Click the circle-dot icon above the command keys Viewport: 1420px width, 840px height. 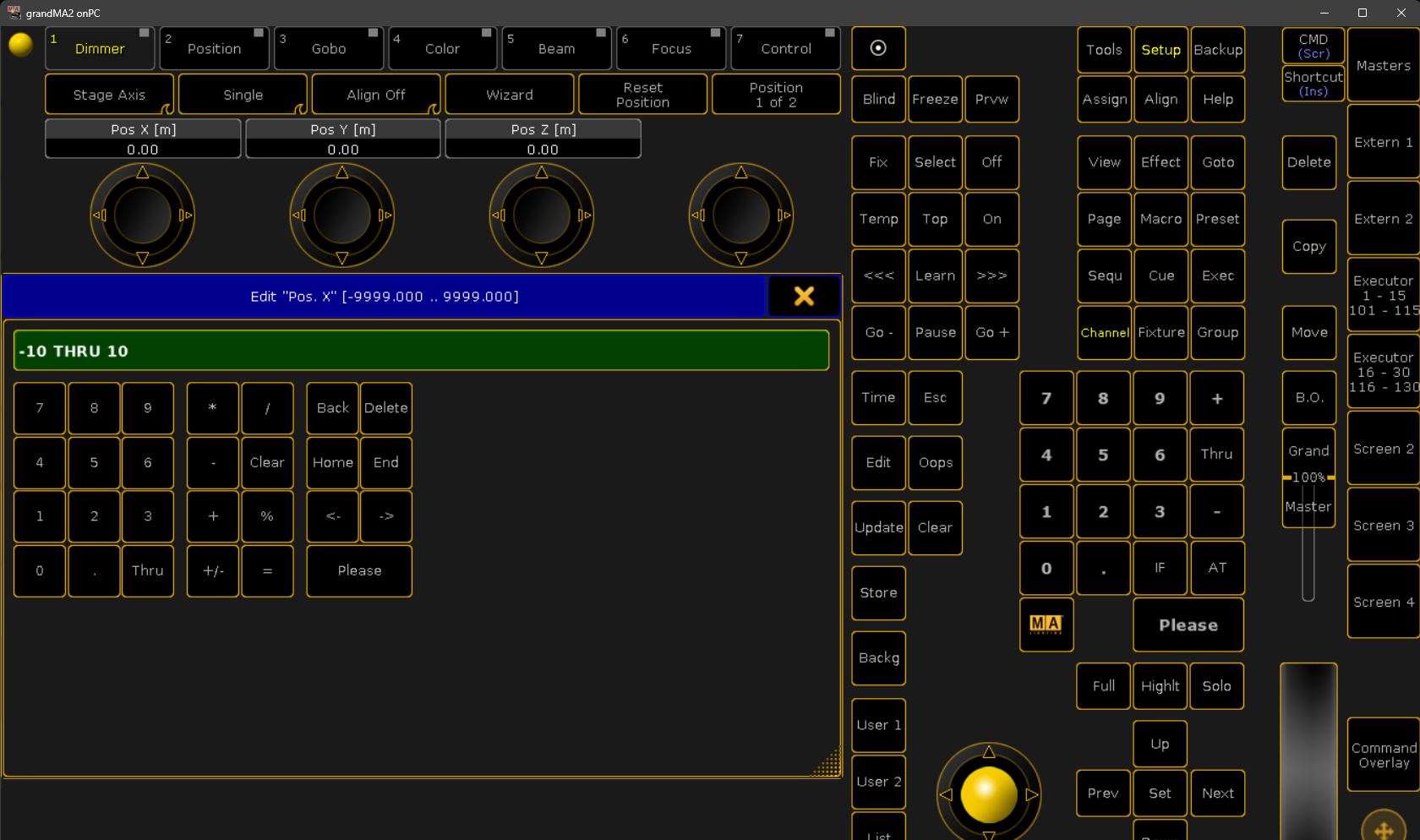pyautogui.click(x=878, y=48)
